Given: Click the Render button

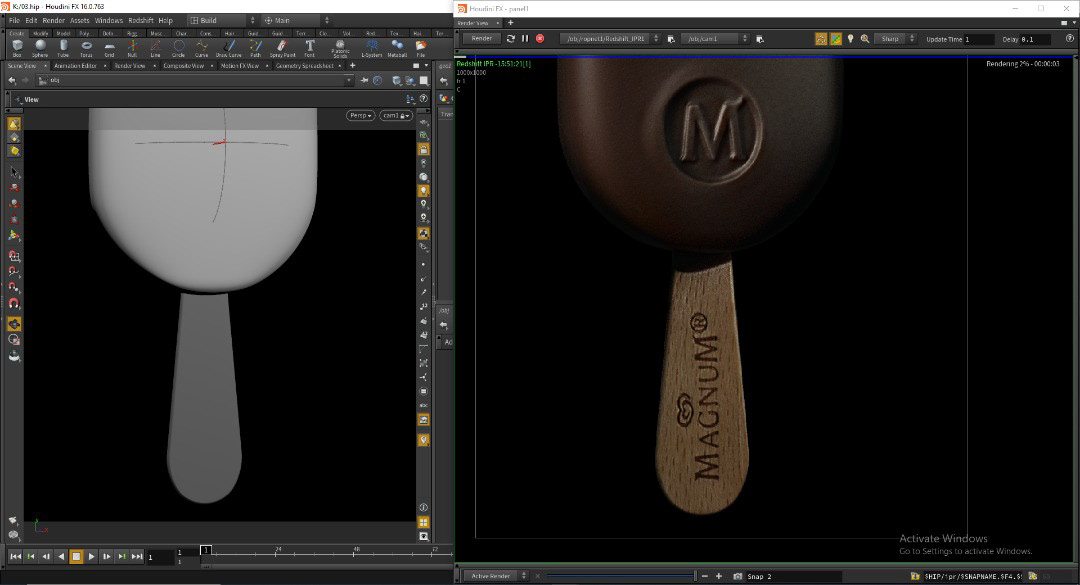Looking at the screenshot, I should coord(481,39).
